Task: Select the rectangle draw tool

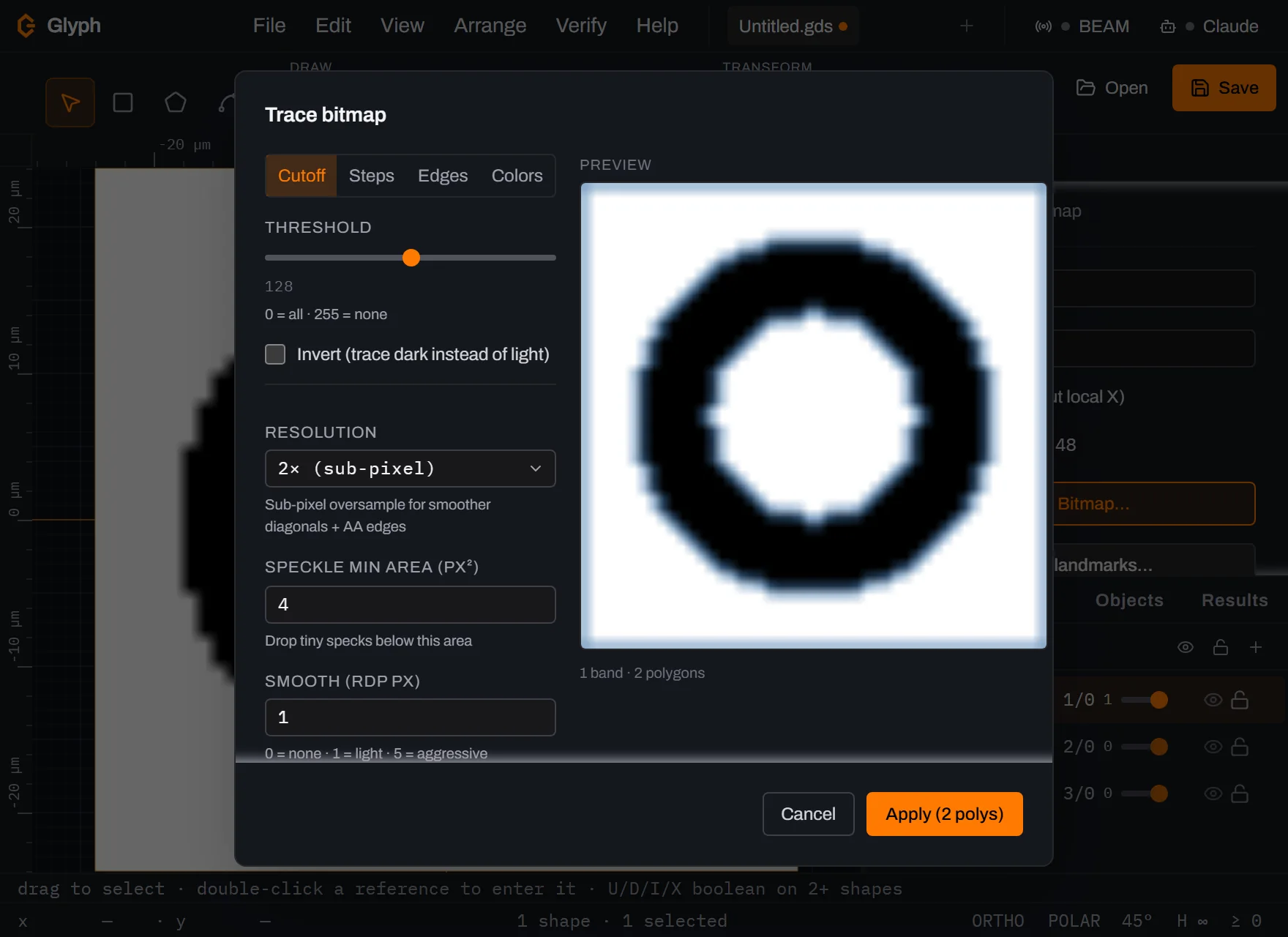Action: [123, 102]
